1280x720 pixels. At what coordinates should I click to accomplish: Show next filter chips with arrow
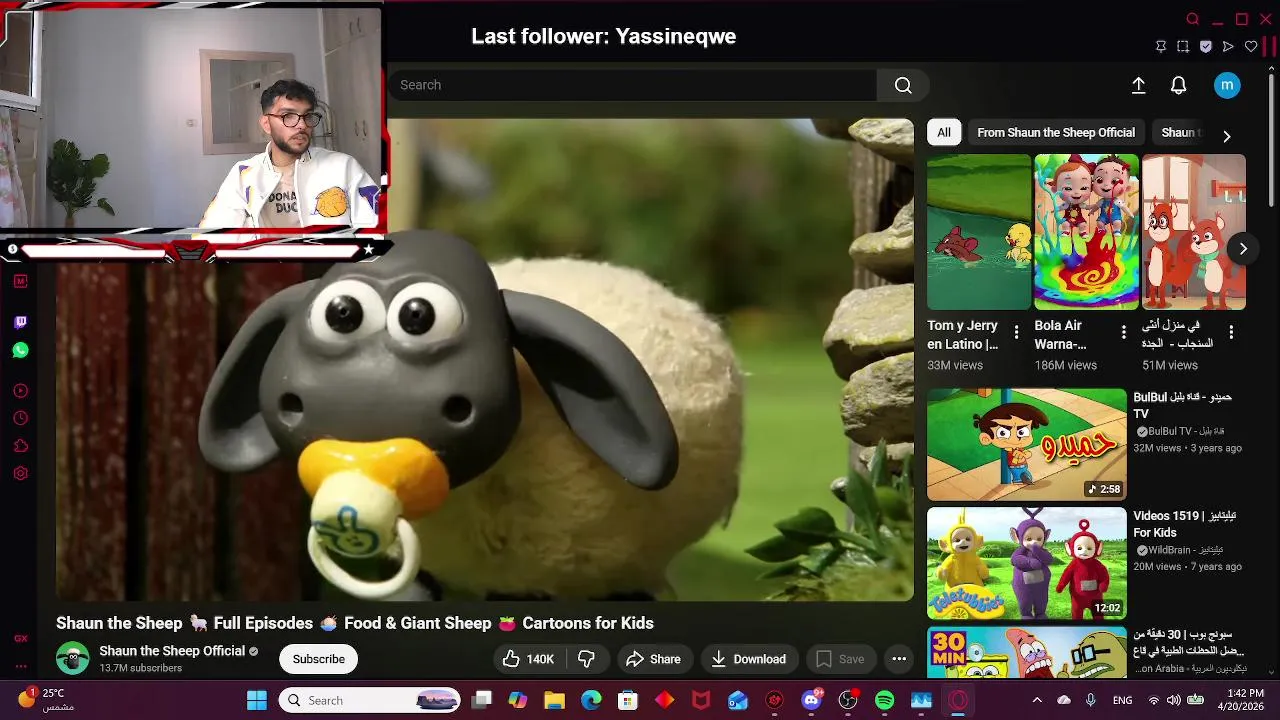point(1226,136)
